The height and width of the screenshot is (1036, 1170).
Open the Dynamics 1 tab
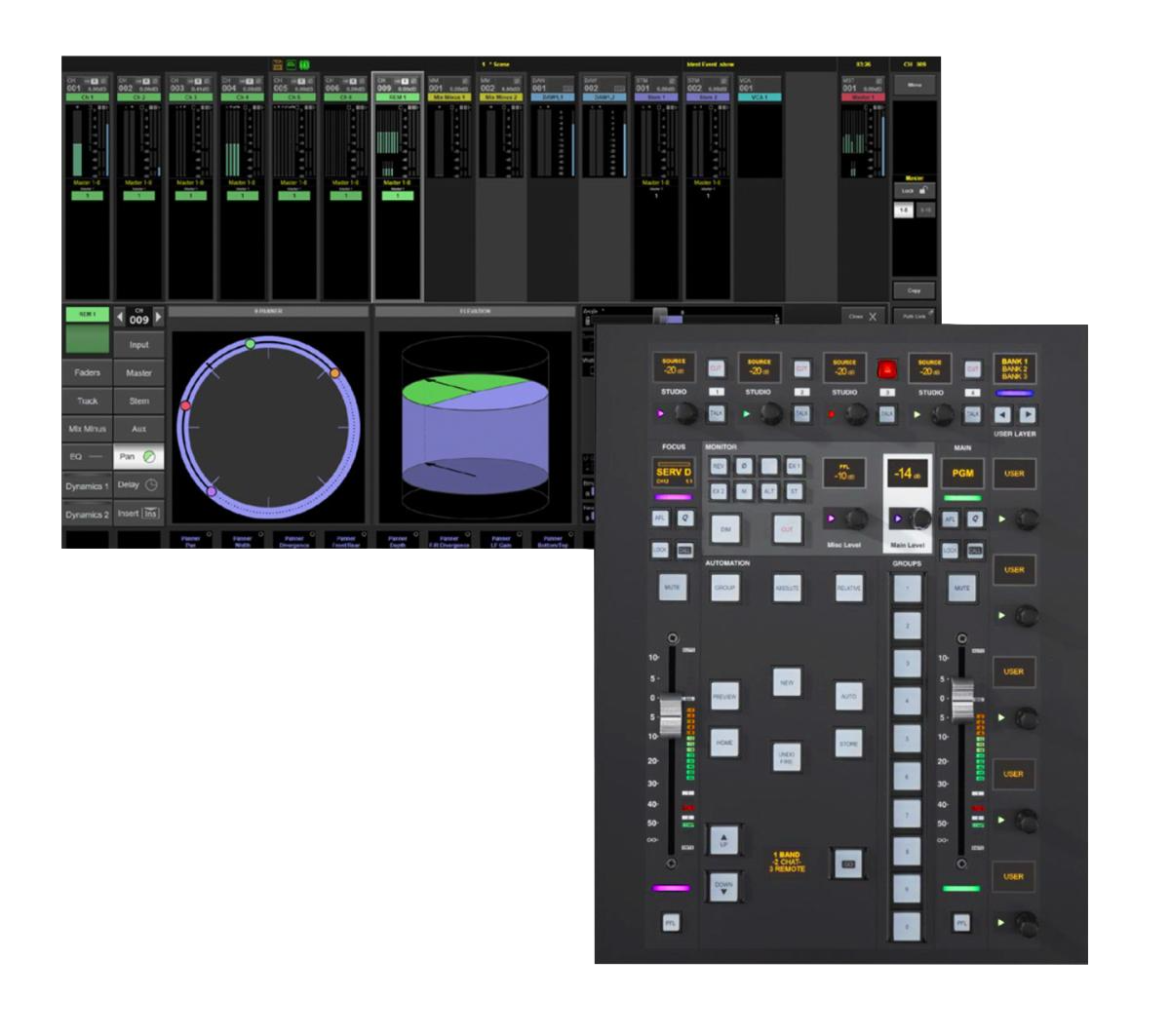(87, 485)
